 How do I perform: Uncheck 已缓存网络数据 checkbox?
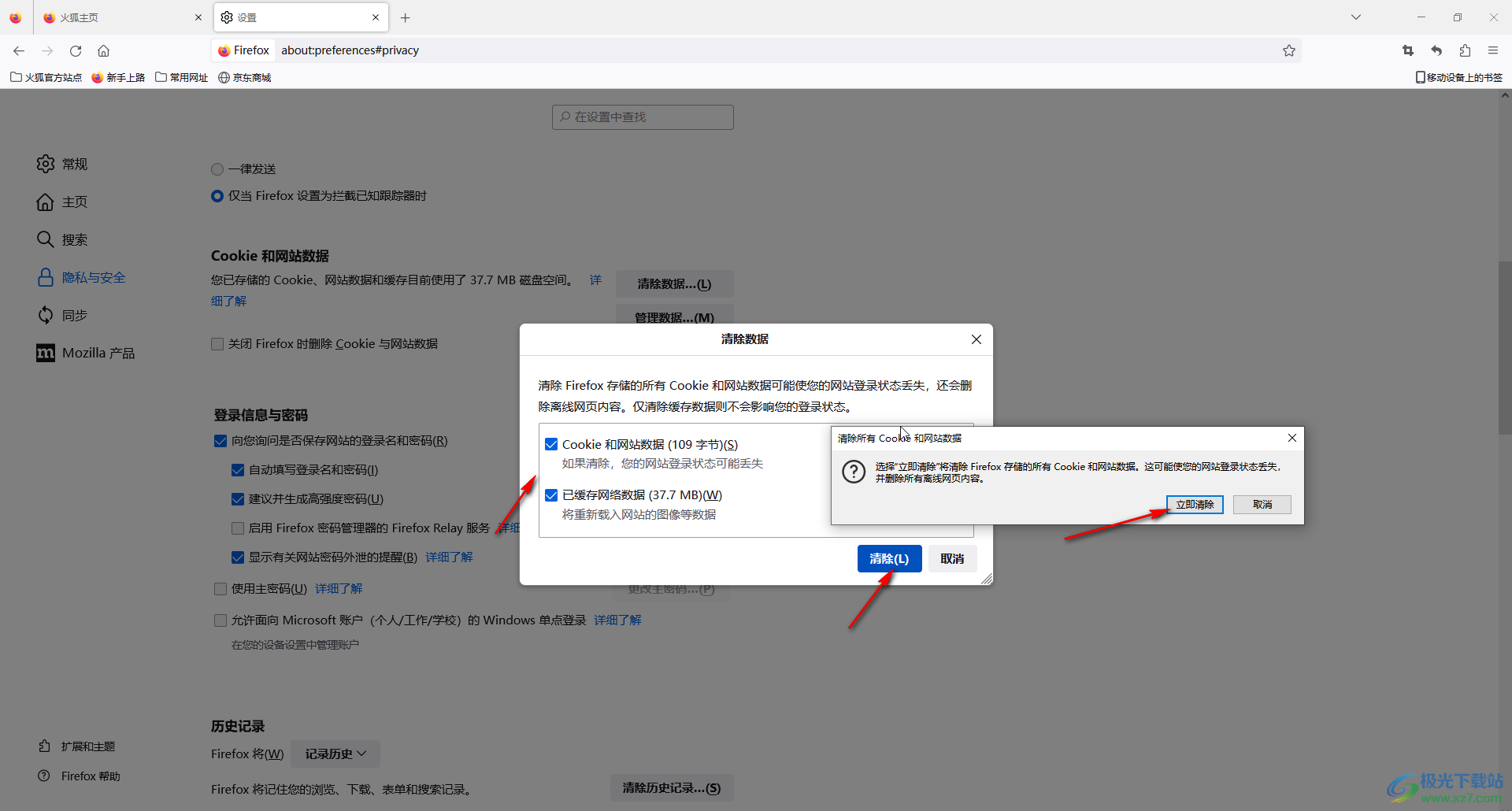click(551, 494)
